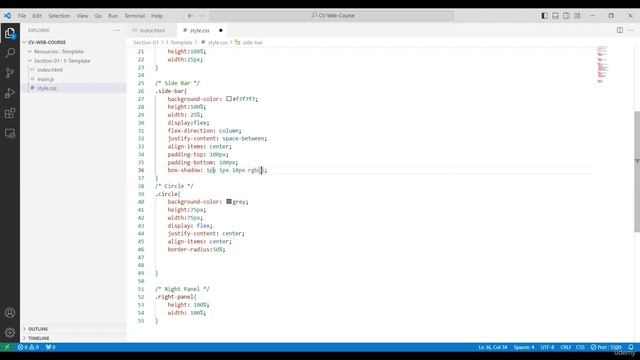Go to line via Ln 36, Col 34
The image size is (640, 360).
[493, 347]
